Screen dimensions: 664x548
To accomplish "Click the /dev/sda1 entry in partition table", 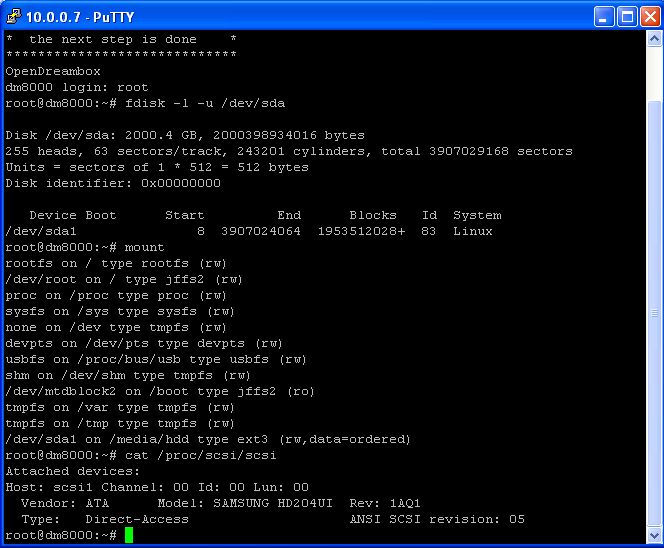I will click(37, 231).
